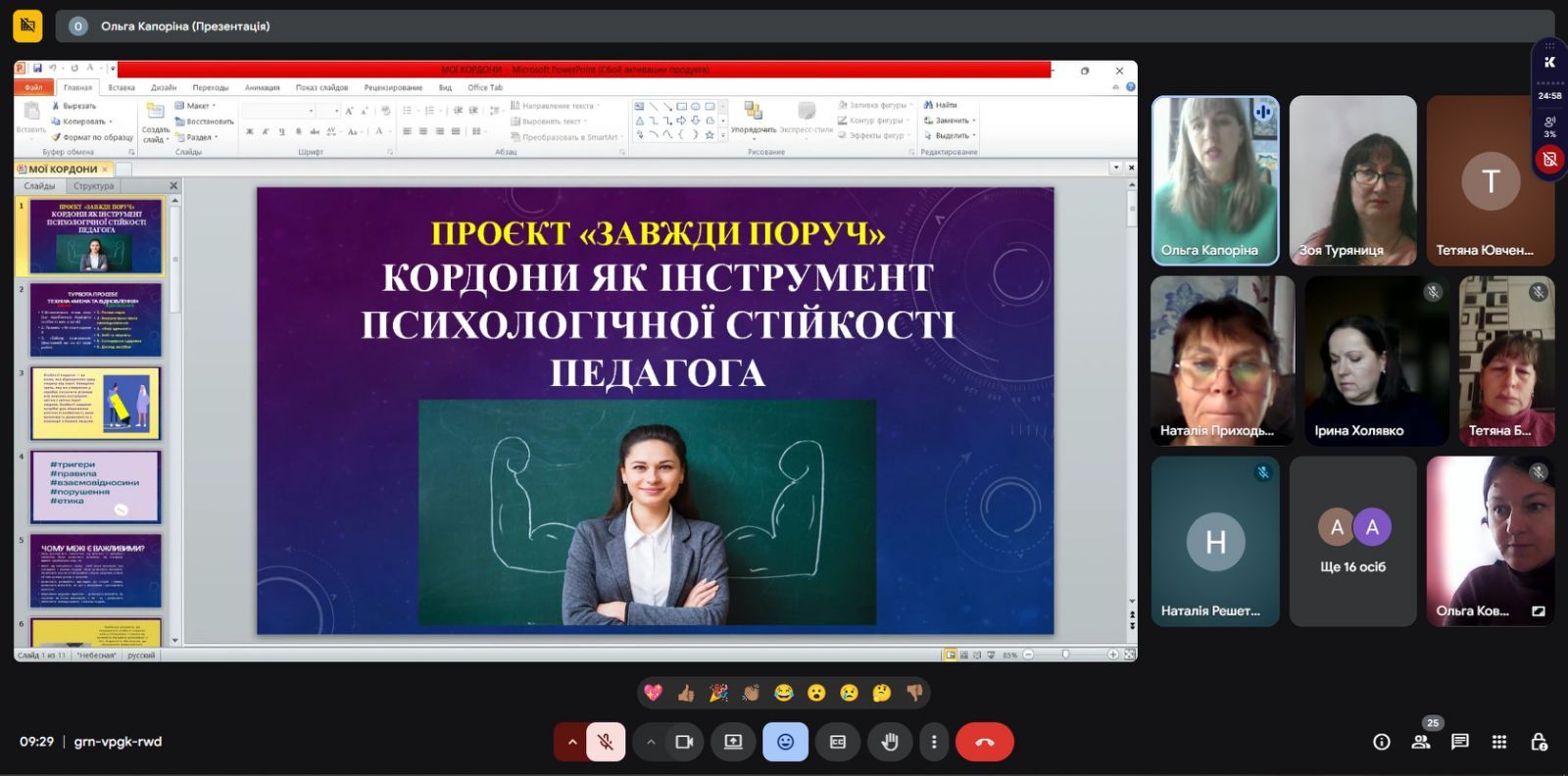Send the party popper emoji reaction
This screenshot has width=1568, height=776.
[x=718, y=693]
